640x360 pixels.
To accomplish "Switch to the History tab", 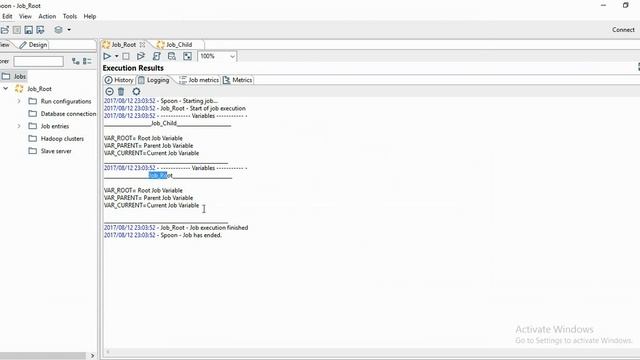I will (119, 80).
